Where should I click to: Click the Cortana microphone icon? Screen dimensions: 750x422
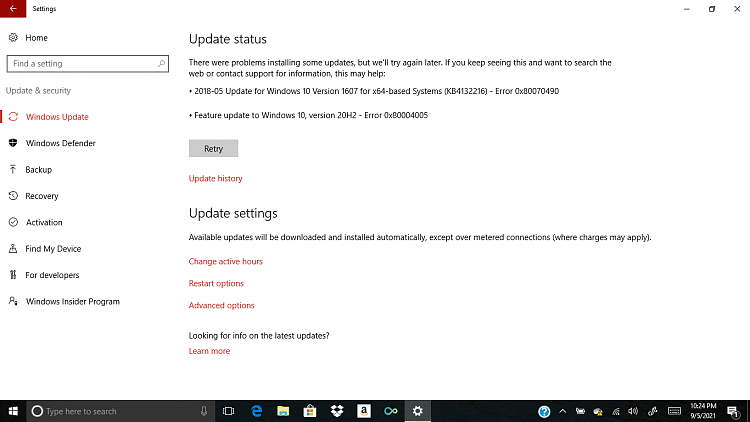pos(204,411)
